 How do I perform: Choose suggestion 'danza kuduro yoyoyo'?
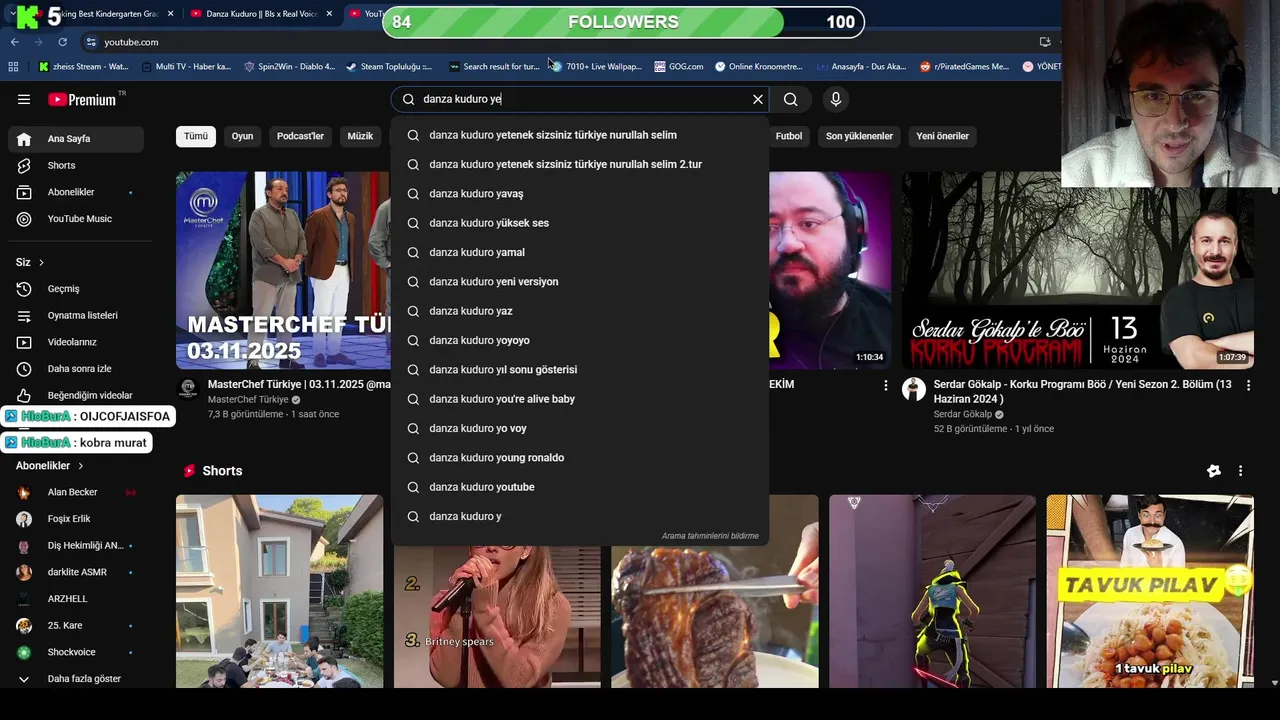pos(580,340)
